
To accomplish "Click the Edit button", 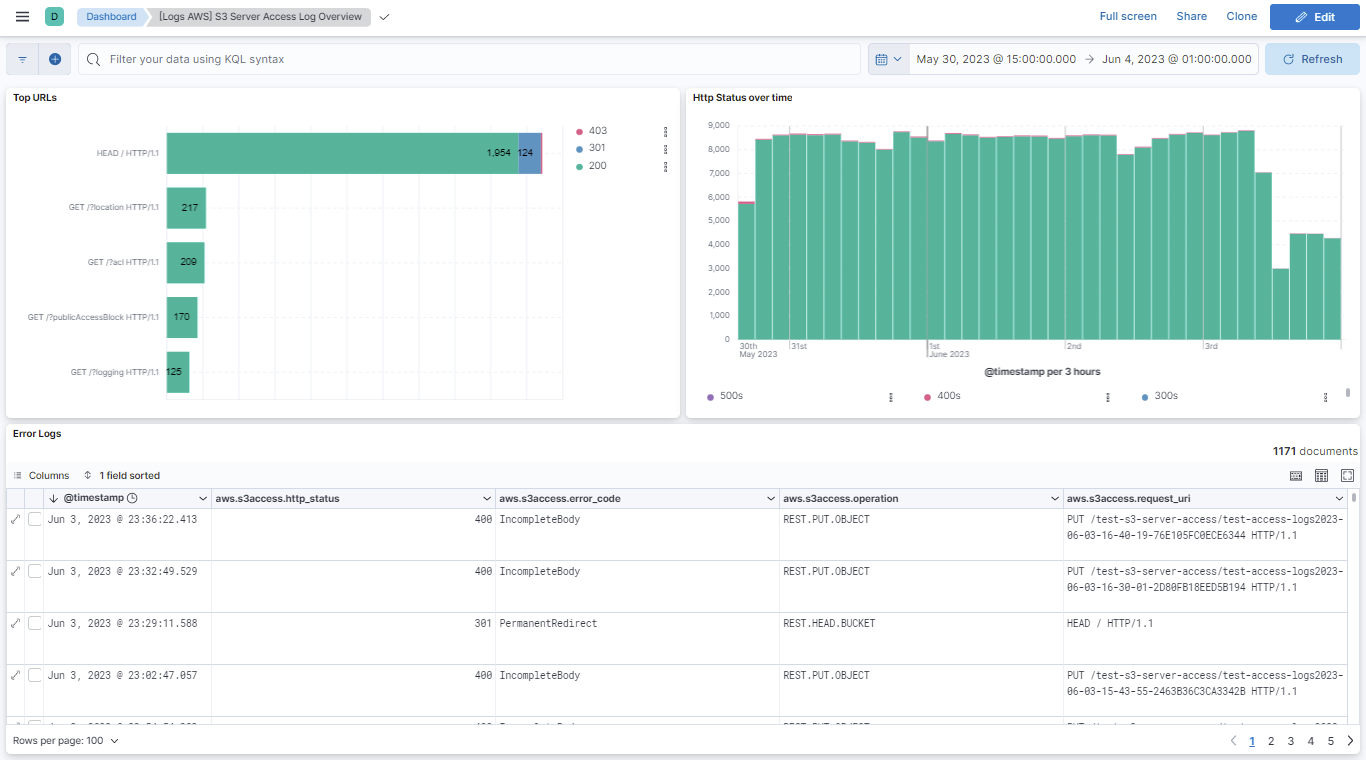I will (x=1314, y=16).
